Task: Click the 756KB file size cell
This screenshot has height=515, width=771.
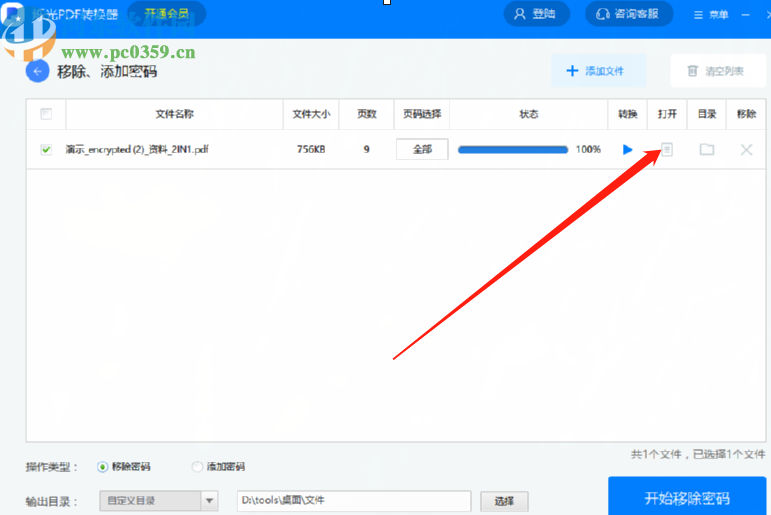Action: 311,149
